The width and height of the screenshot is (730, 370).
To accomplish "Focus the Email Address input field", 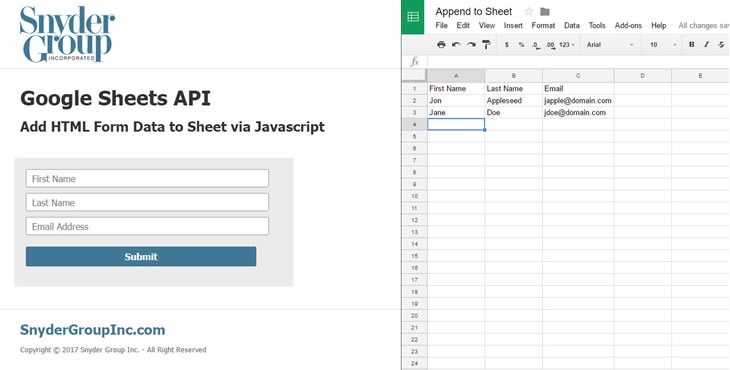I will (147, 227).
